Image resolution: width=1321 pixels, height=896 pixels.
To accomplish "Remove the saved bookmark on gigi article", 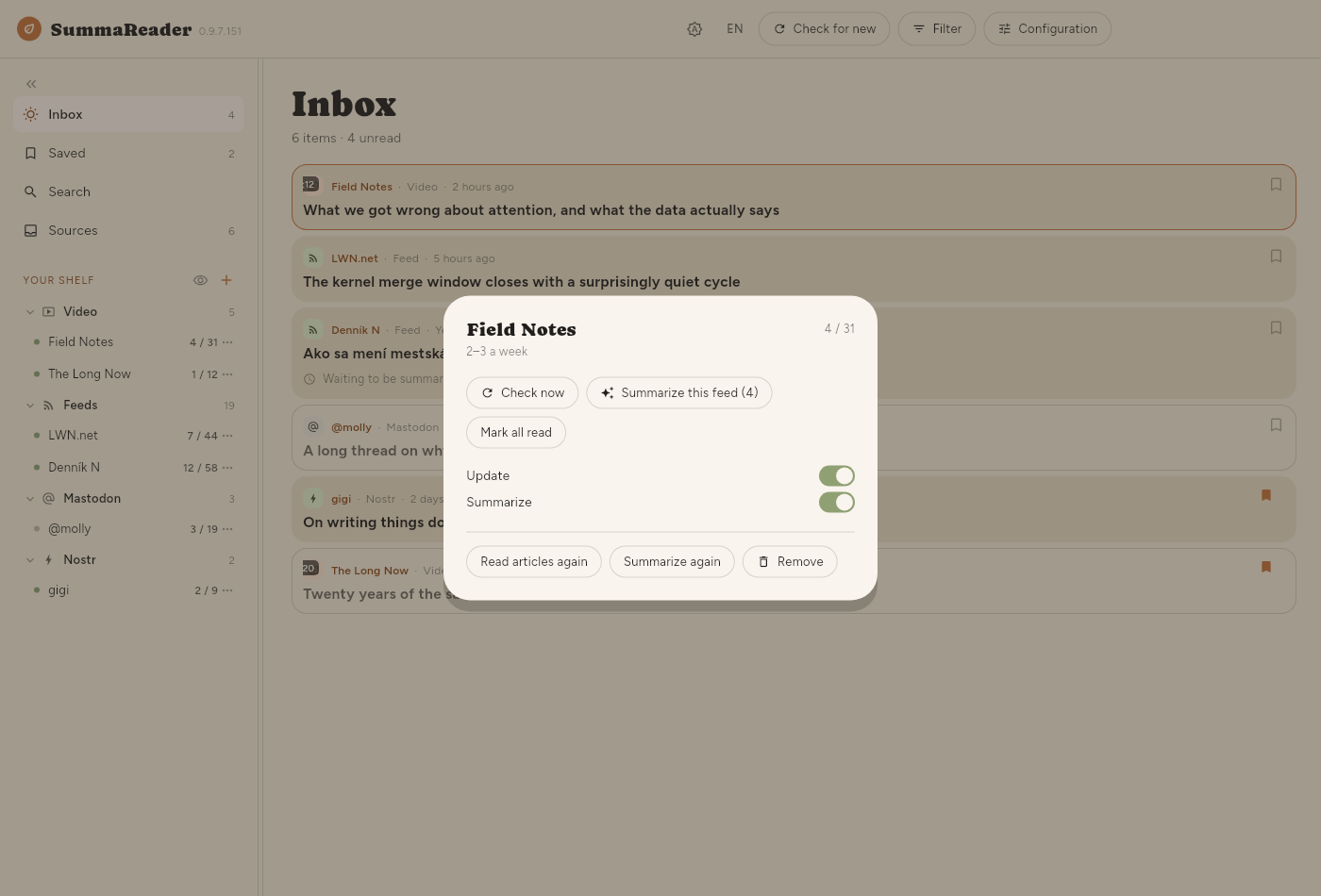I will [x=1266, y=495].
